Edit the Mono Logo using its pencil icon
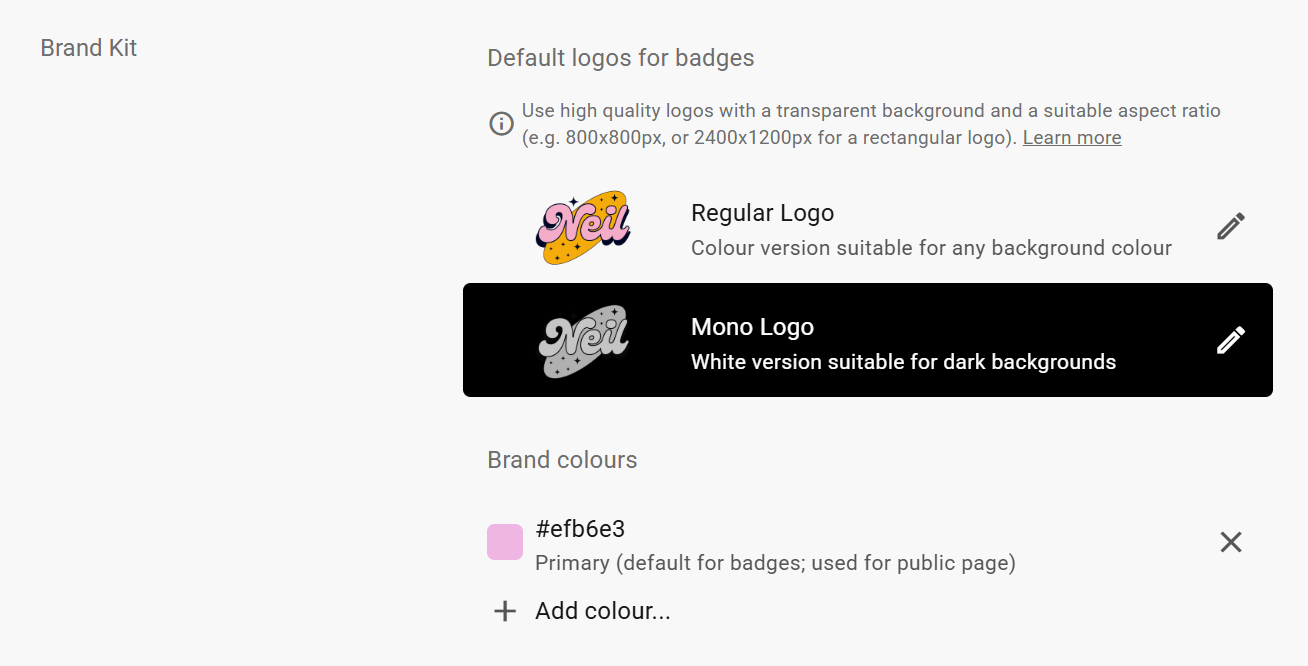Image resolution: width=1308 pixels, height=666 pixels. (x=1230, y=340)
